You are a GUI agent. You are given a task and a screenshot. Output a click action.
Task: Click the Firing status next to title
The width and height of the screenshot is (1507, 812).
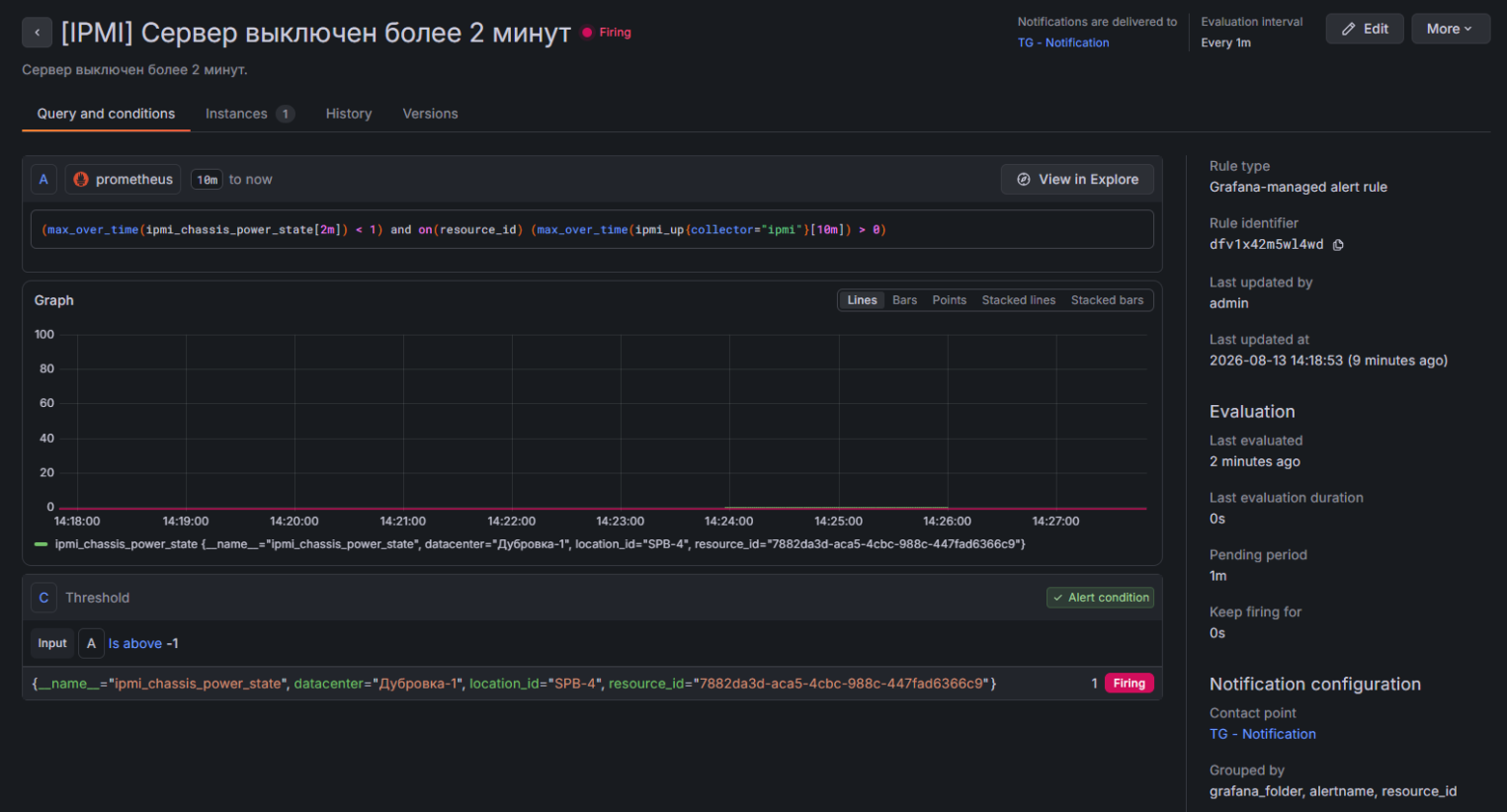coord(607,33)
